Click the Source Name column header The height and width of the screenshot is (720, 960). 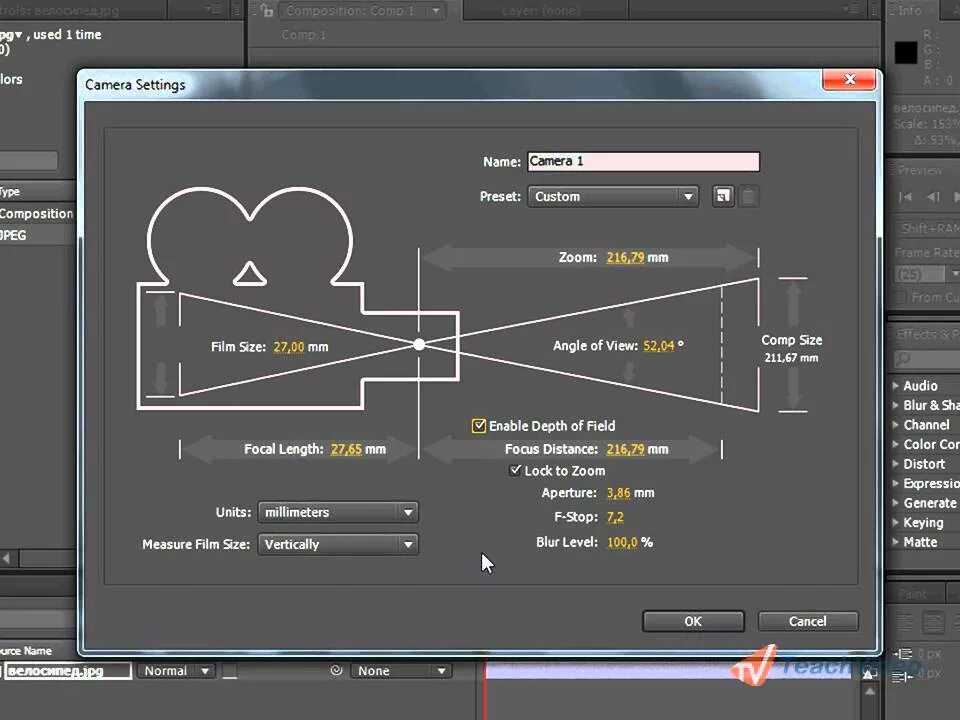[26, 651]
